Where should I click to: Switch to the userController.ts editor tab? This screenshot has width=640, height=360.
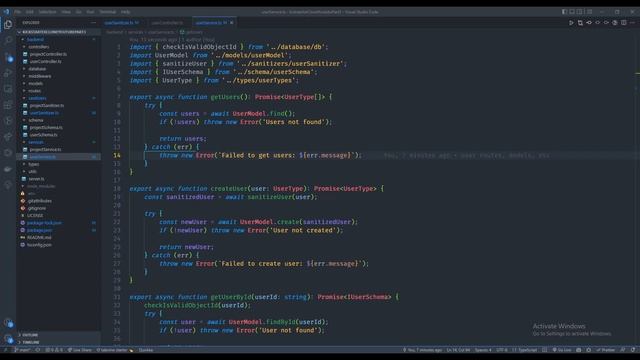tap(167, 23)
